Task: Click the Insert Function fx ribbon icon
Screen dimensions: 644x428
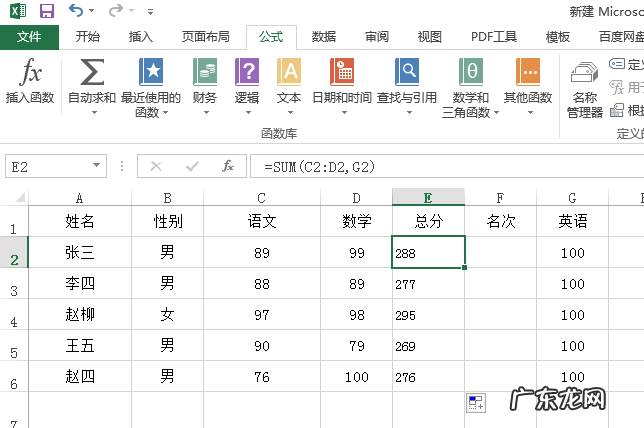Action: pos(30,71)
